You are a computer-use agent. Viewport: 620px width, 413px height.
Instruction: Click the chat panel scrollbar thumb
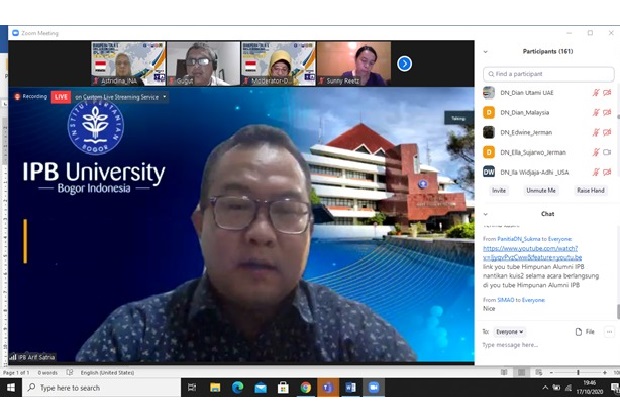[x=618, y=311]
